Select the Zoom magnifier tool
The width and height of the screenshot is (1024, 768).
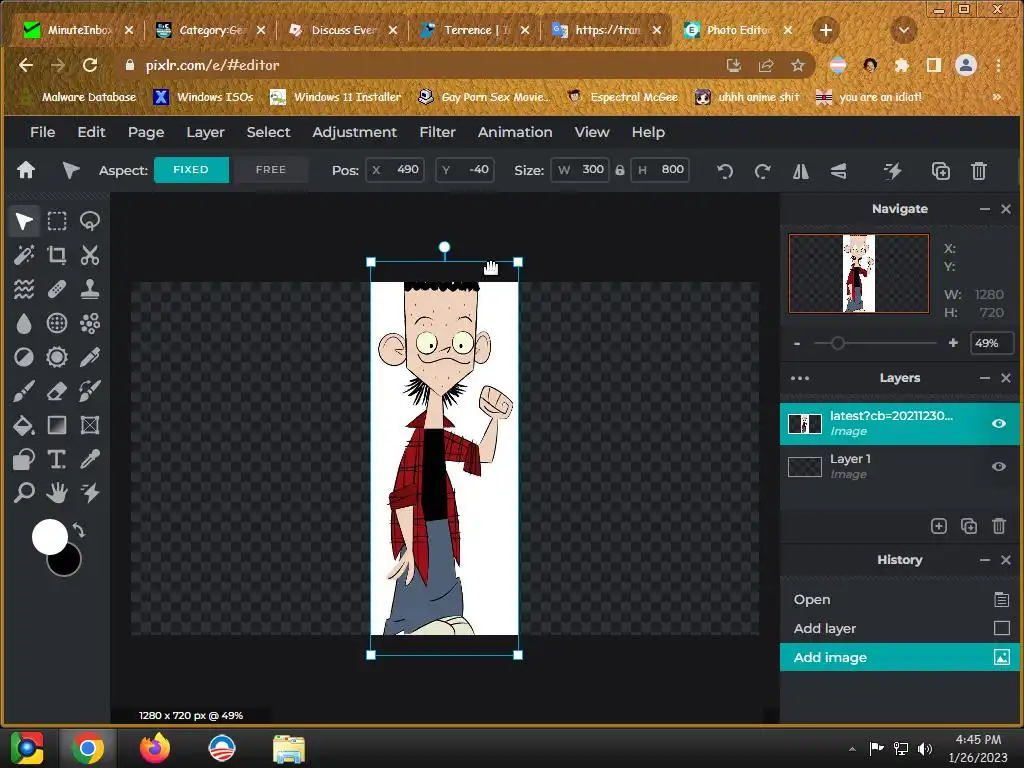pos(24,492)
